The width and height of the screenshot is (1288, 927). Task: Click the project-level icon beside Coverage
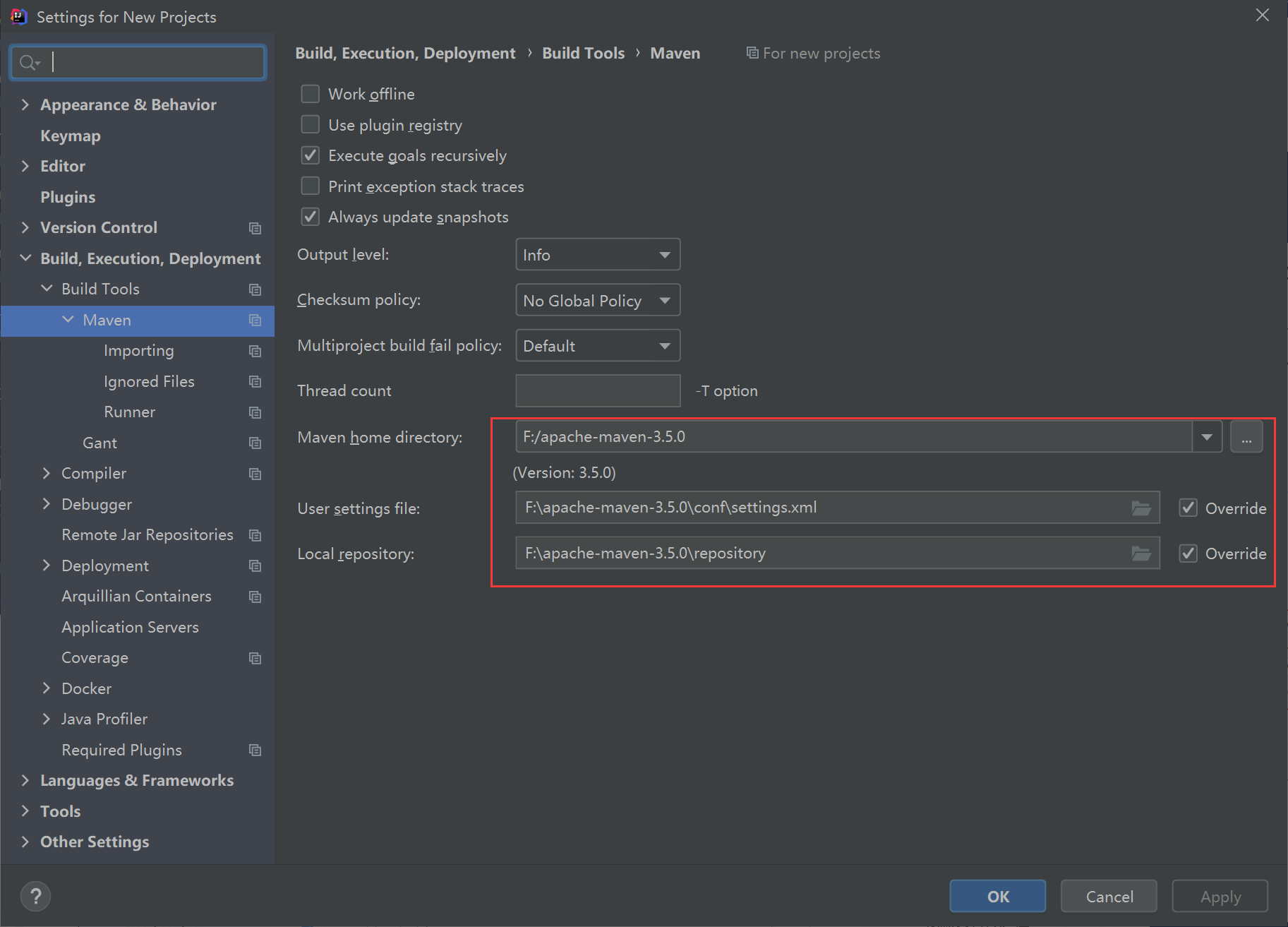click(255, 658)
